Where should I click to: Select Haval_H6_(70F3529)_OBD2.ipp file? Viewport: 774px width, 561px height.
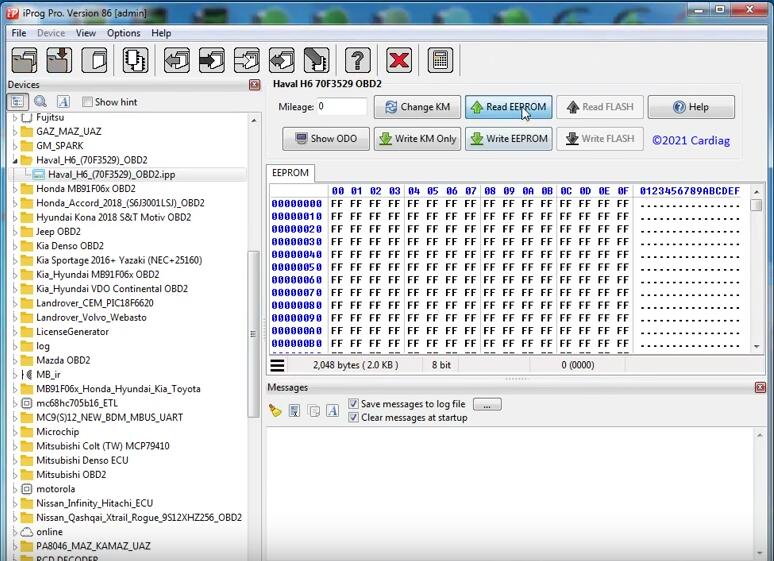(111, 174)
